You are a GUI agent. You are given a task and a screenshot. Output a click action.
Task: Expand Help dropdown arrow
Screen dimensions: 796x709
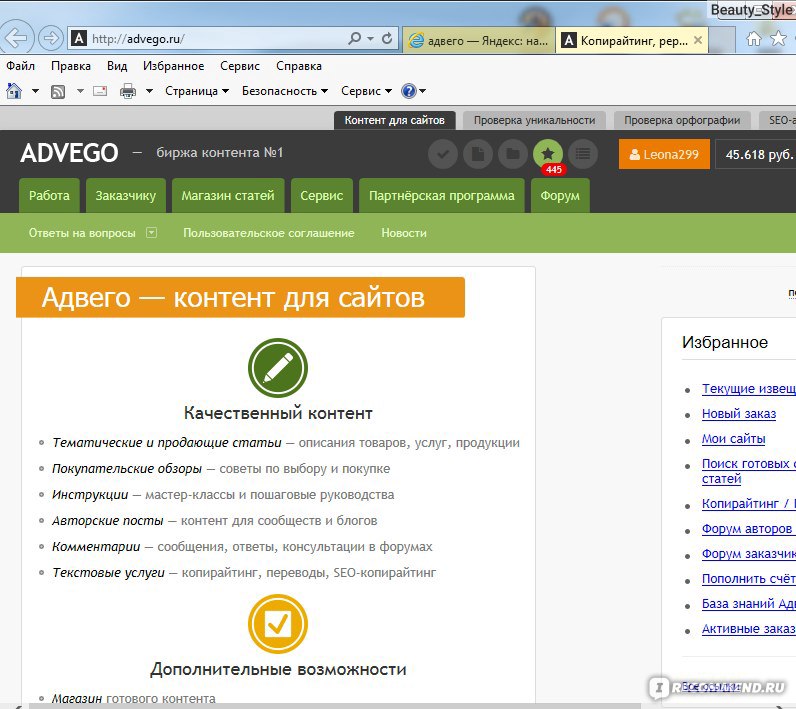[422, 91]
